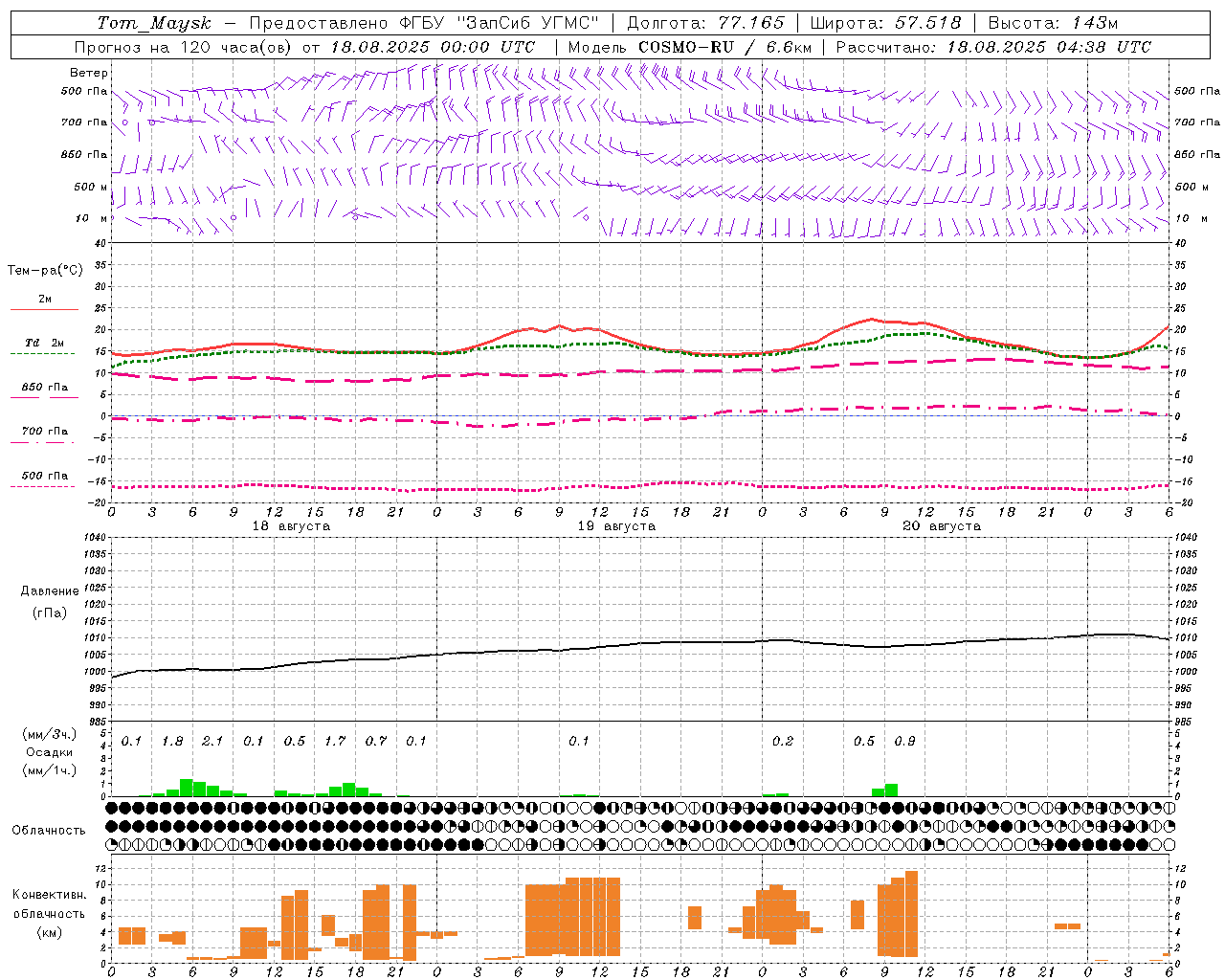Click the 18 августа date label
This screenshot has width=1225, height=980.
coord(291,526)
